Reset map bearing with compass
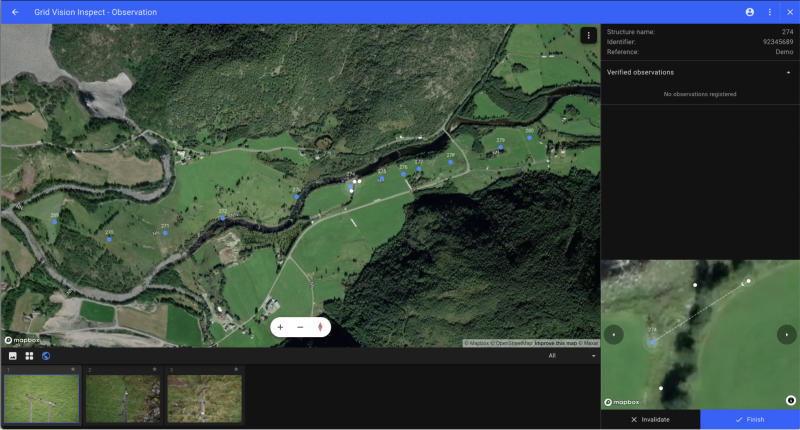Screen dimensions: 800x430 320,327
